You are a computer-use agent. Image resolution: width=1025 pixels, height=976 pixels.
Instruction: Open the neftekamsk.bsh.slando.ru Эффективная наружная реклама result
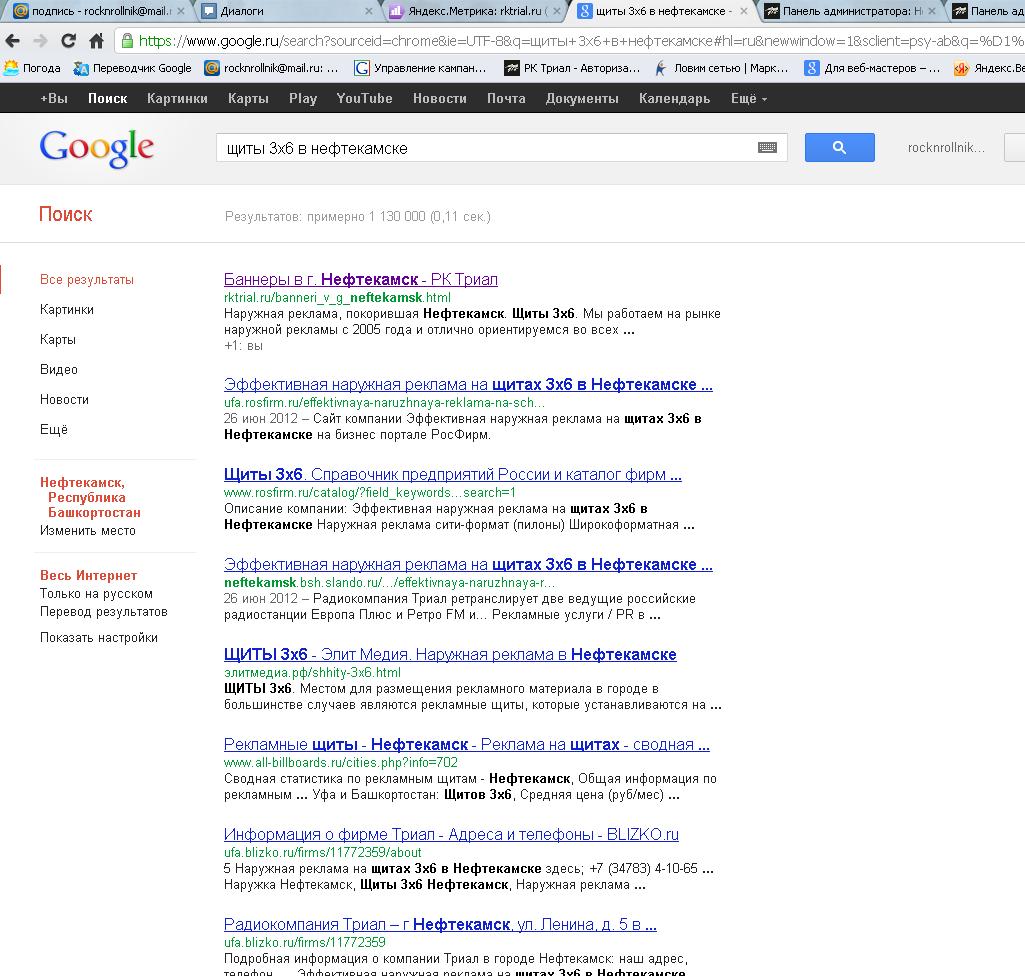pos(468,565)
